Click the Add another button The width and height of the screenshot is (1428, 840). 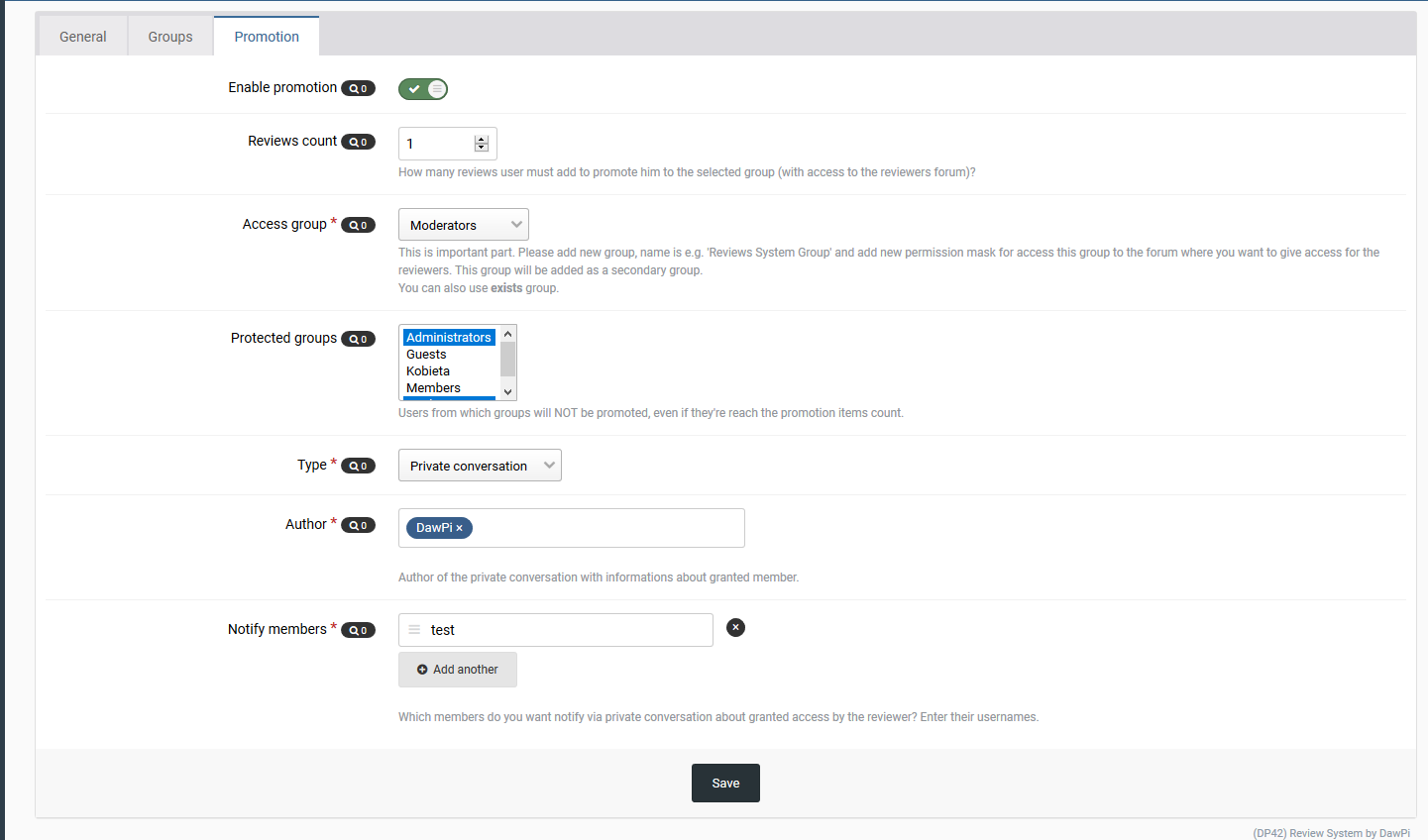coord(458,670)
